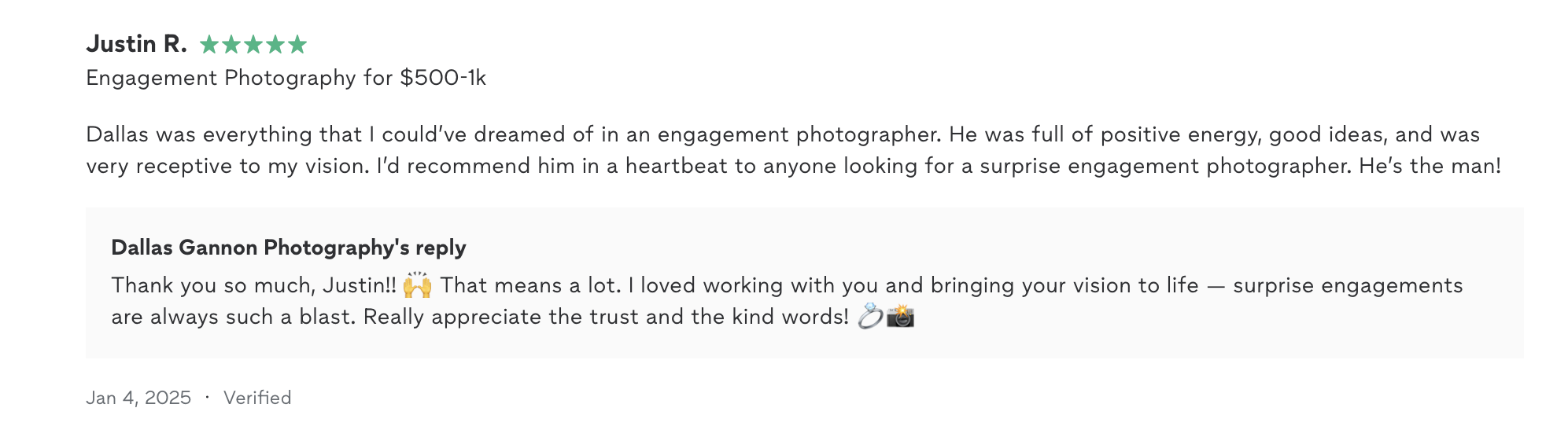1568x426 pixels.
Task: Click the reply's second line about trust
Action: pyautogui.click(x=513, y=317)
